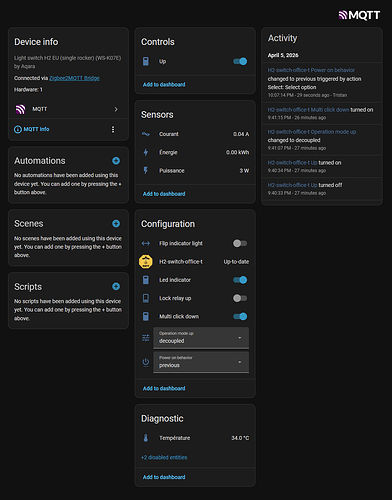
Task: Click the MQTT integration icon in Device info
Action: [x=21, y=109]
